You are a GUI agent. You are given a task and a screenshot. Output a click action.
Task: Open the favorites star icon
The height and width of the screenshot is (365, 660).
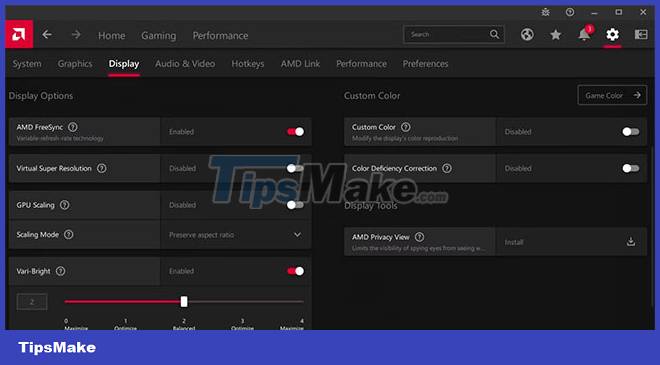point(556,35)
